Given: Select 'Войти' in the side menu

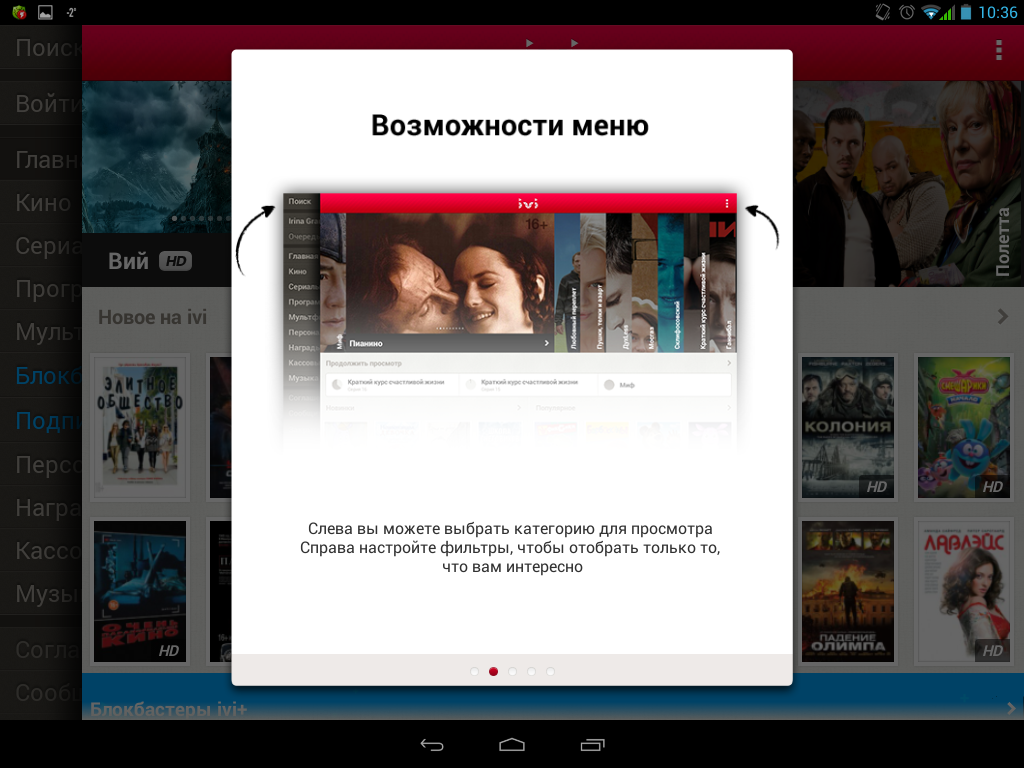Looking at the screenshot, I should coord(41,103).
